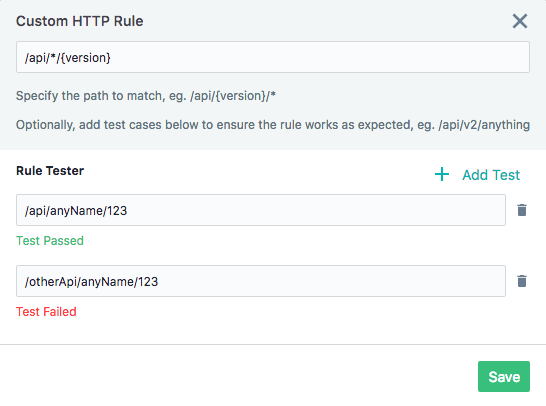Click the /api/v2/anything example text
This screenshot has width=546, height=406.
[484, 125]
